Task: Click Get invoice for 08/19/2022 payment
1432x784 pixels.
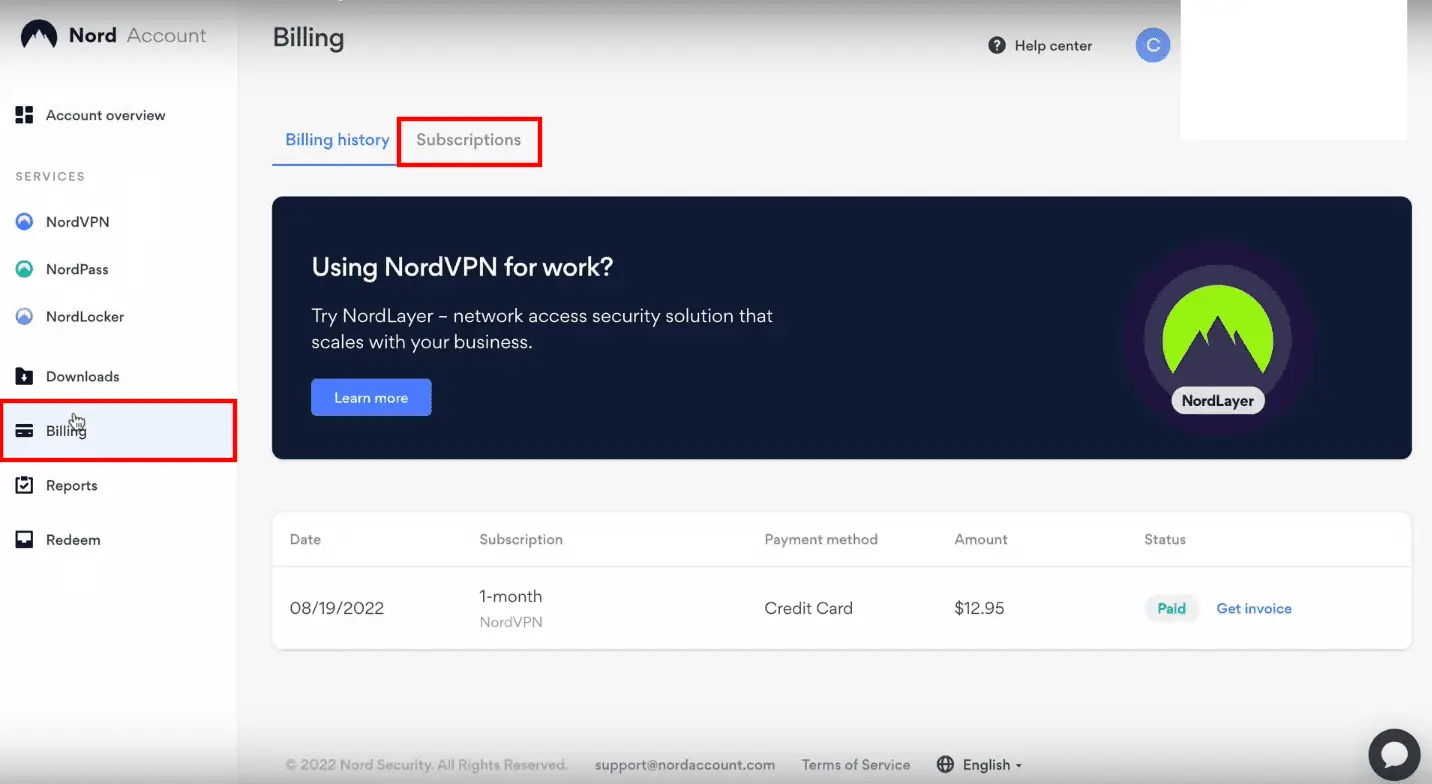Action: [x=1254, y=608]
